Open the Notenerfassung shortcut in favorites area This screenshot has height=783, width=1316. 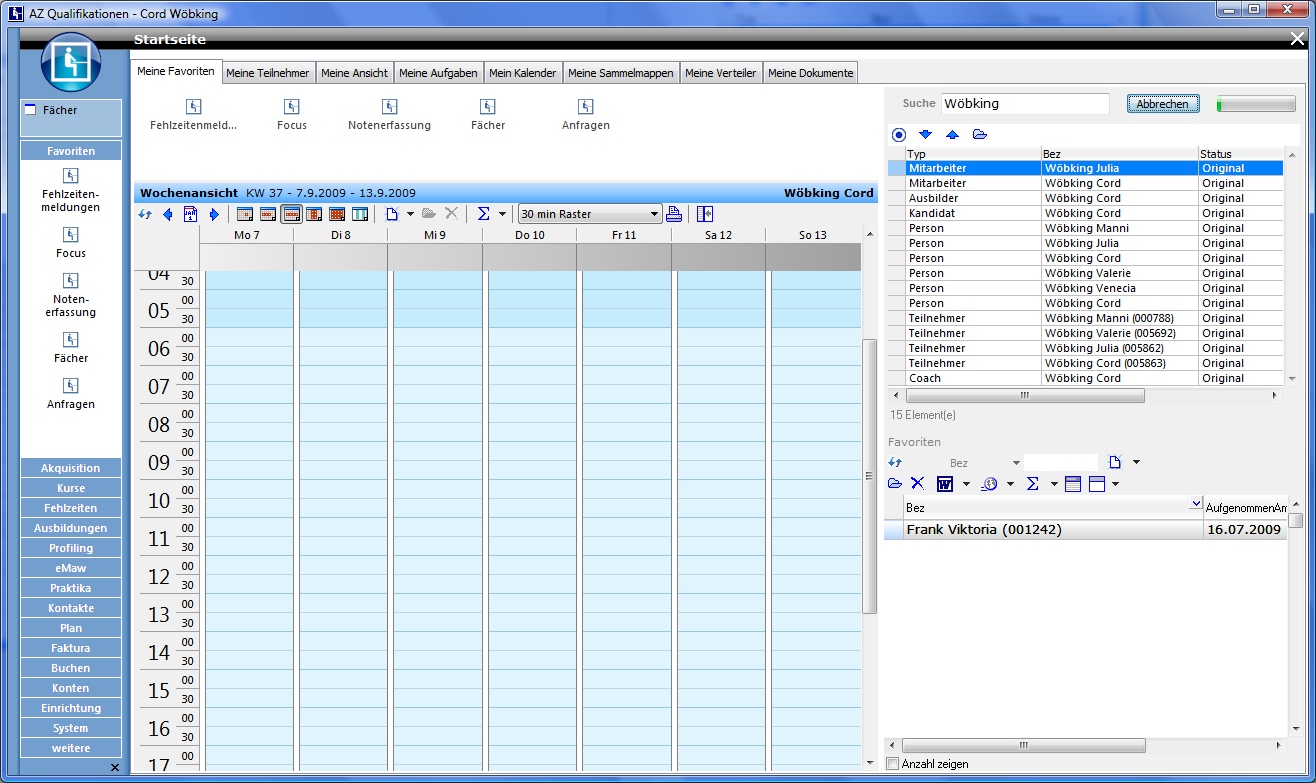pos(389,107)
